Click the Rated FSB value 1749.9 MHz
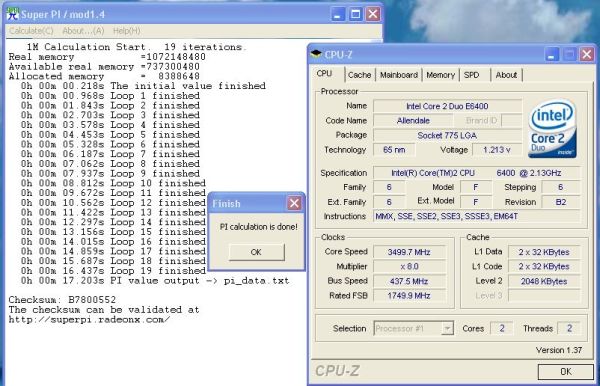600x386 pixels. point(409,296)
